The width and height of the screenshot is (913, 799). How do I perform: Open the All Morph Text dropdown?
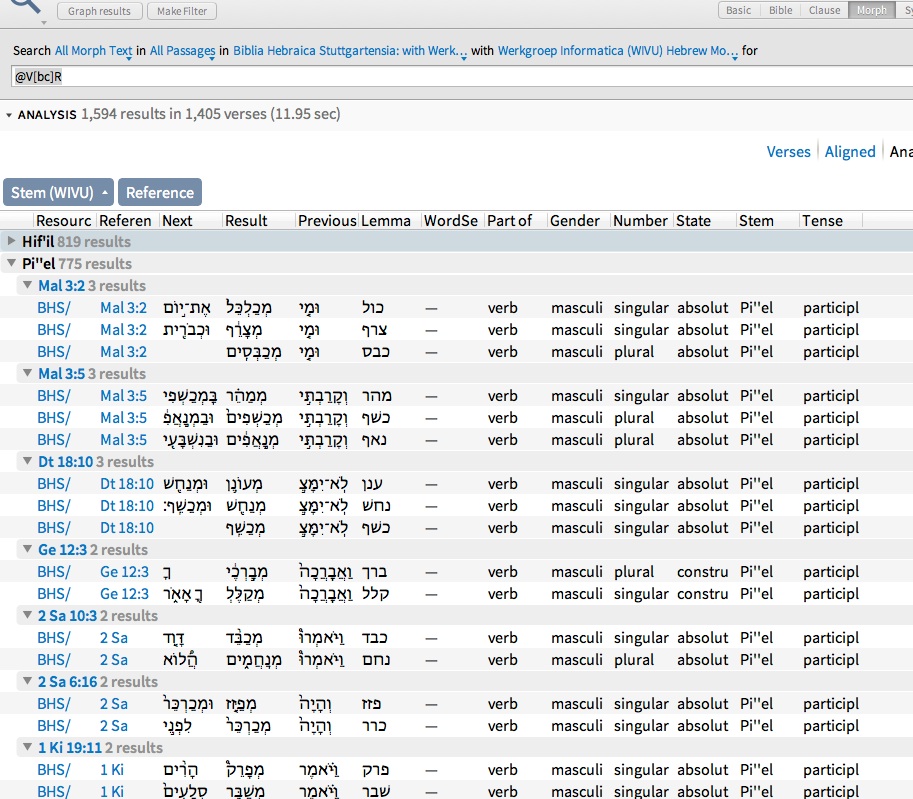pos(94,51)
